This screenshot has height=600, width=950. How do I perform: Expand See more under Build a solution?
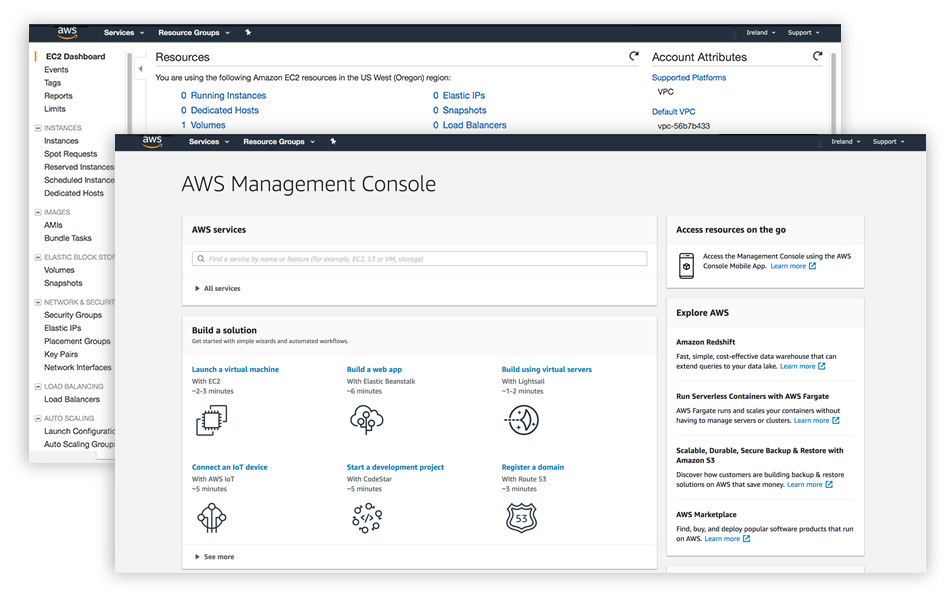[x=214, y=557]
